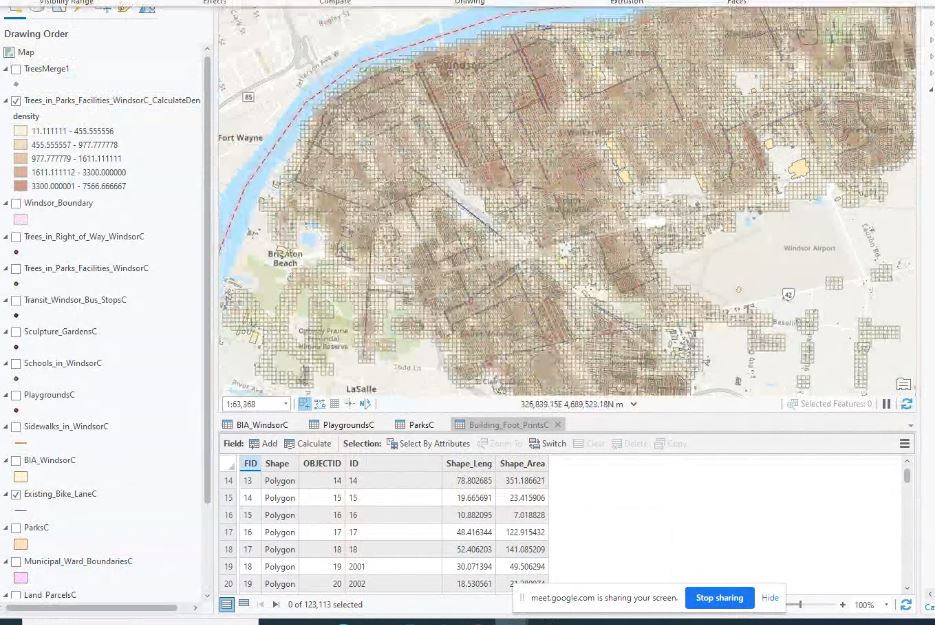
Task: Open the table zoom percentage dropdown
Action: [887, 605]
